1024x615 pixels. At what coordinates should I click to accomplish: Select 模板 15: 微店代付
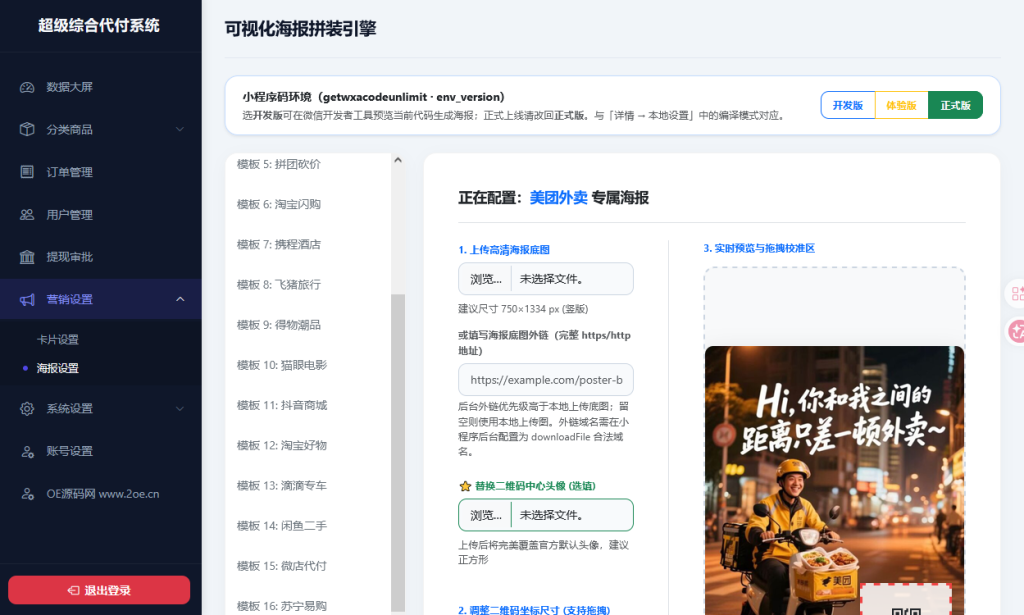(x=281, y=565)
